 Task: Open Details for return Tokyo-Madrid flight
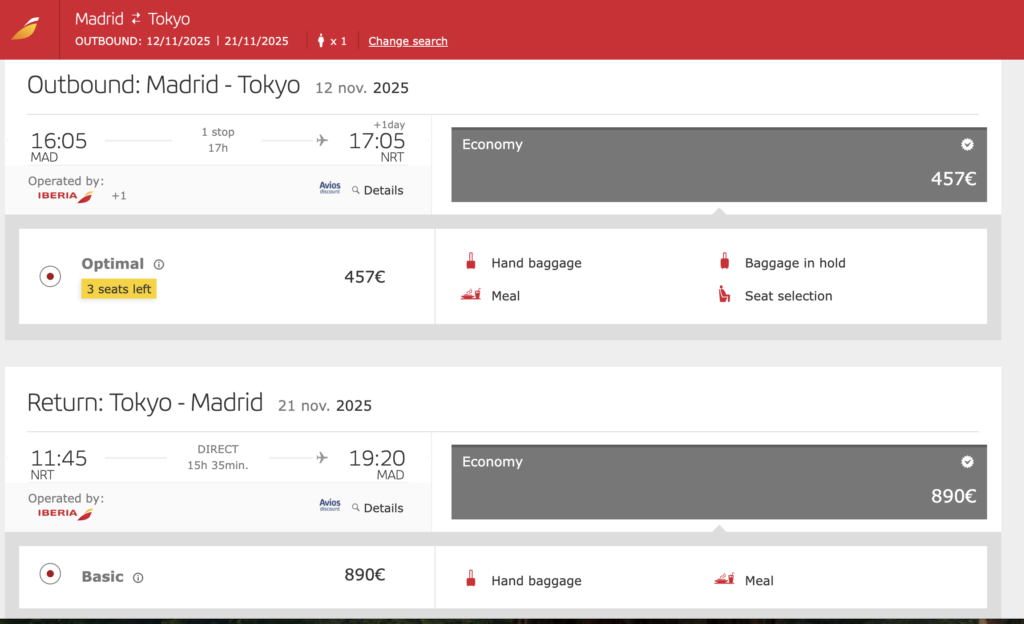pyautogui.click(x=378, y=508)
